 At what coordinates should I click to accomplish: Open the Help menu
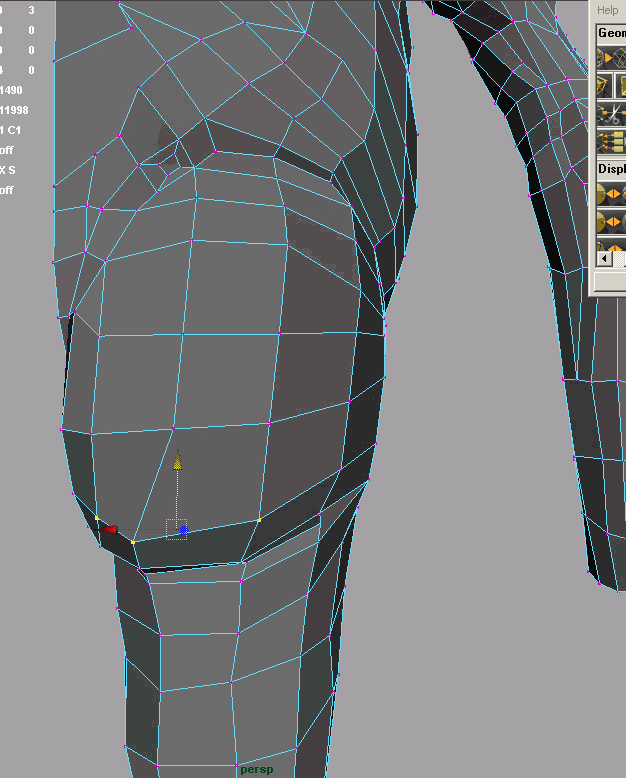608,10
